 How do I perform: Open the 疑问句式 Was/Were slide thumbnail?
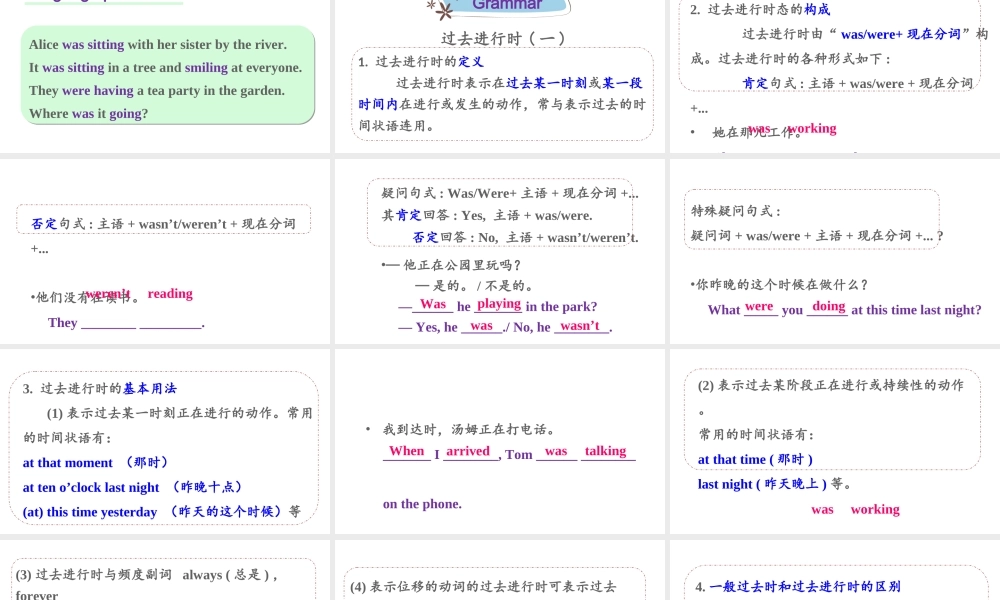pyautogui.click(x=500, y=251)
